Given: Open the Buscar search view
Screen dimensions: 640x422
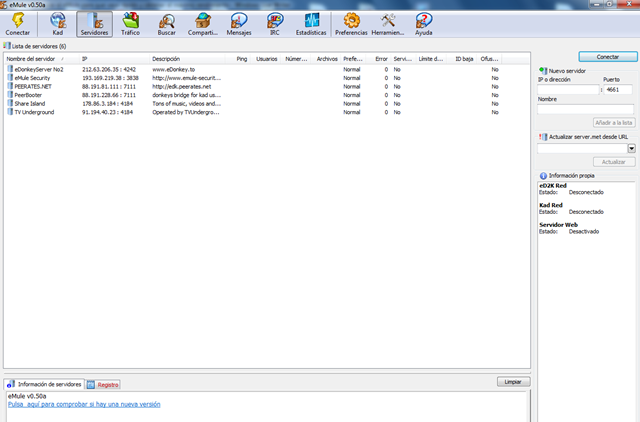Looking at the screenshot, I should (167, 24).
